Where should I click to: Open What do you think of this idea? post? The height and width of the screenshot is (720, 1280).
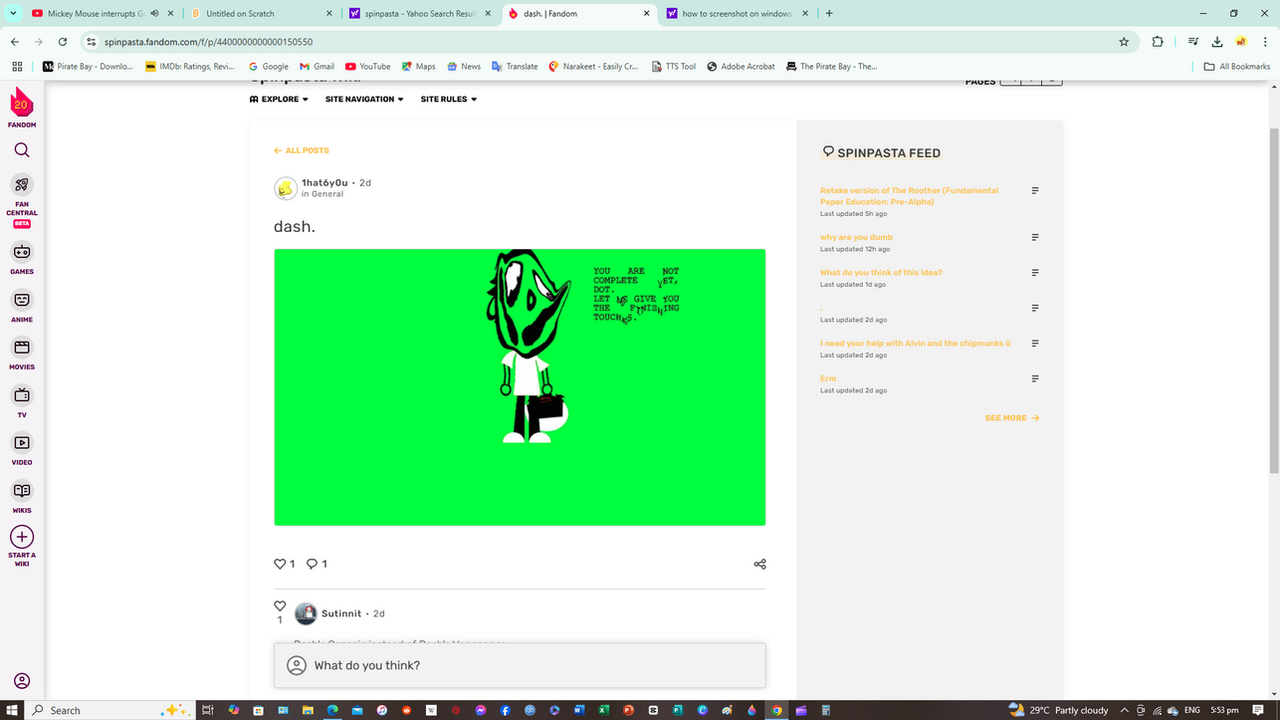click(881, 272)
